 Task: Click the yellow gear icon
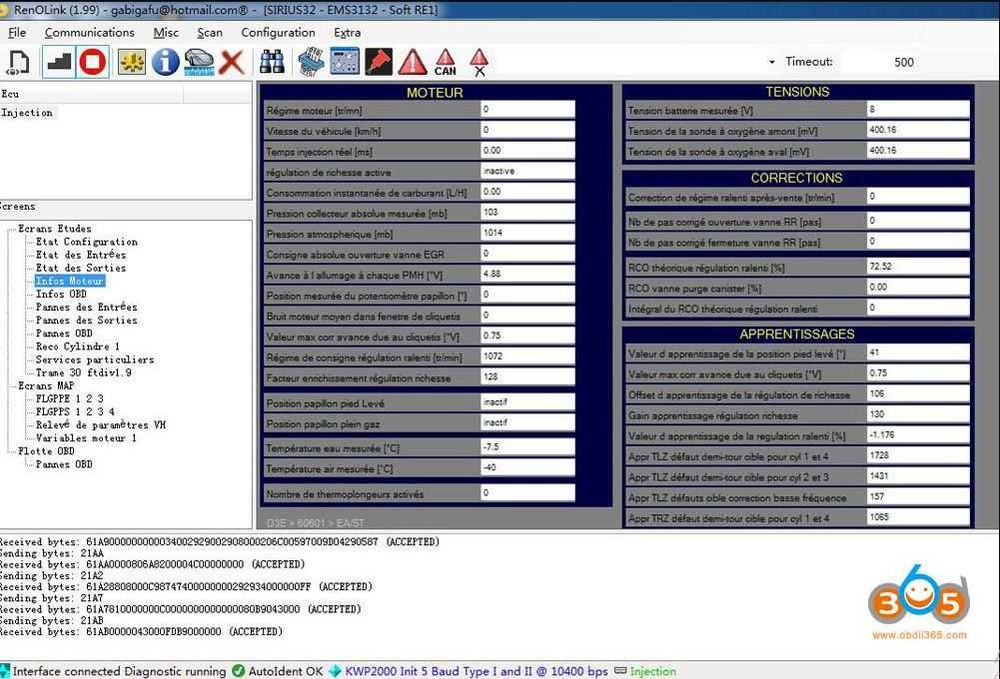point(131,62)
